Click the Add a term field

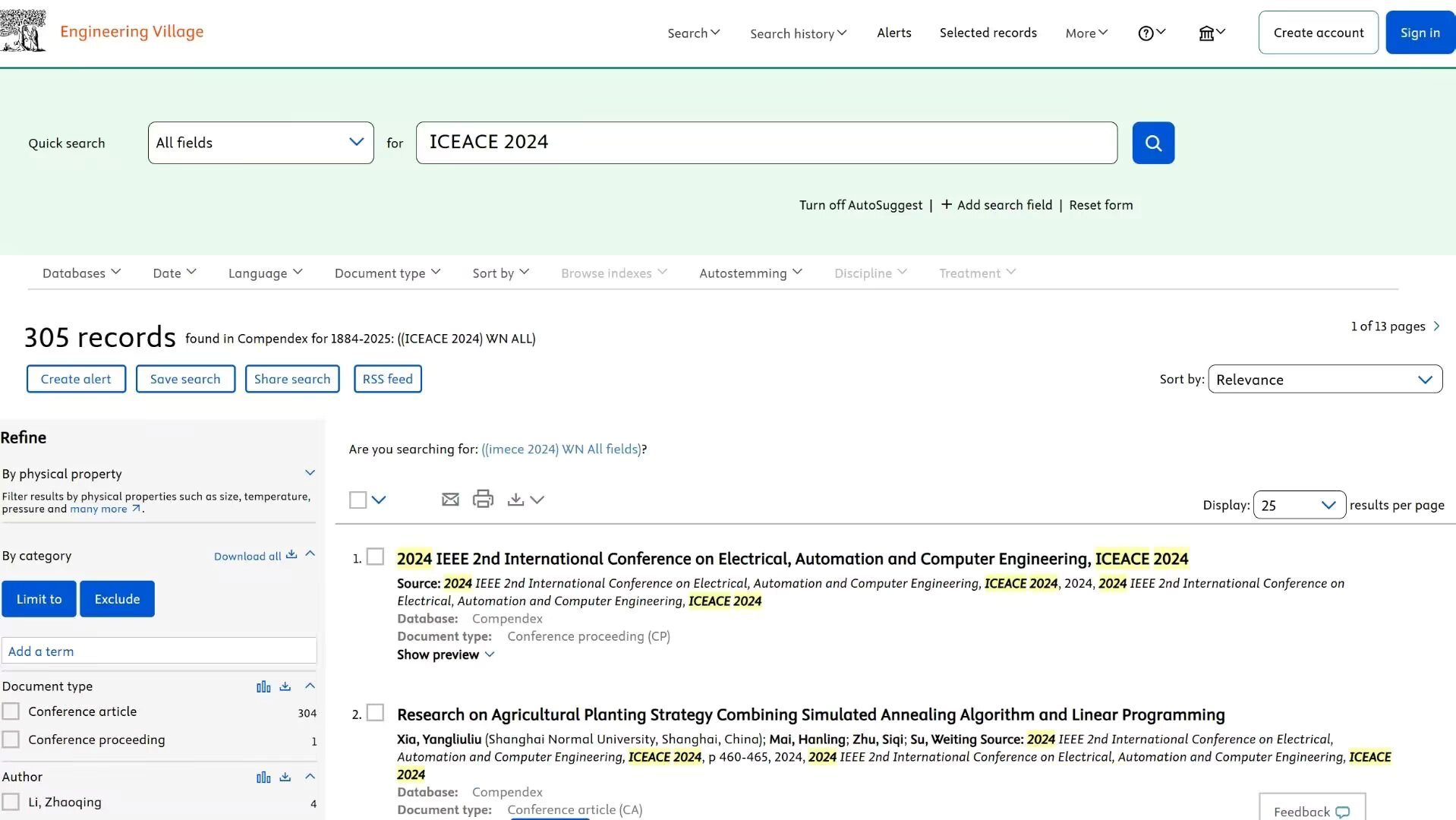point(159,651)
